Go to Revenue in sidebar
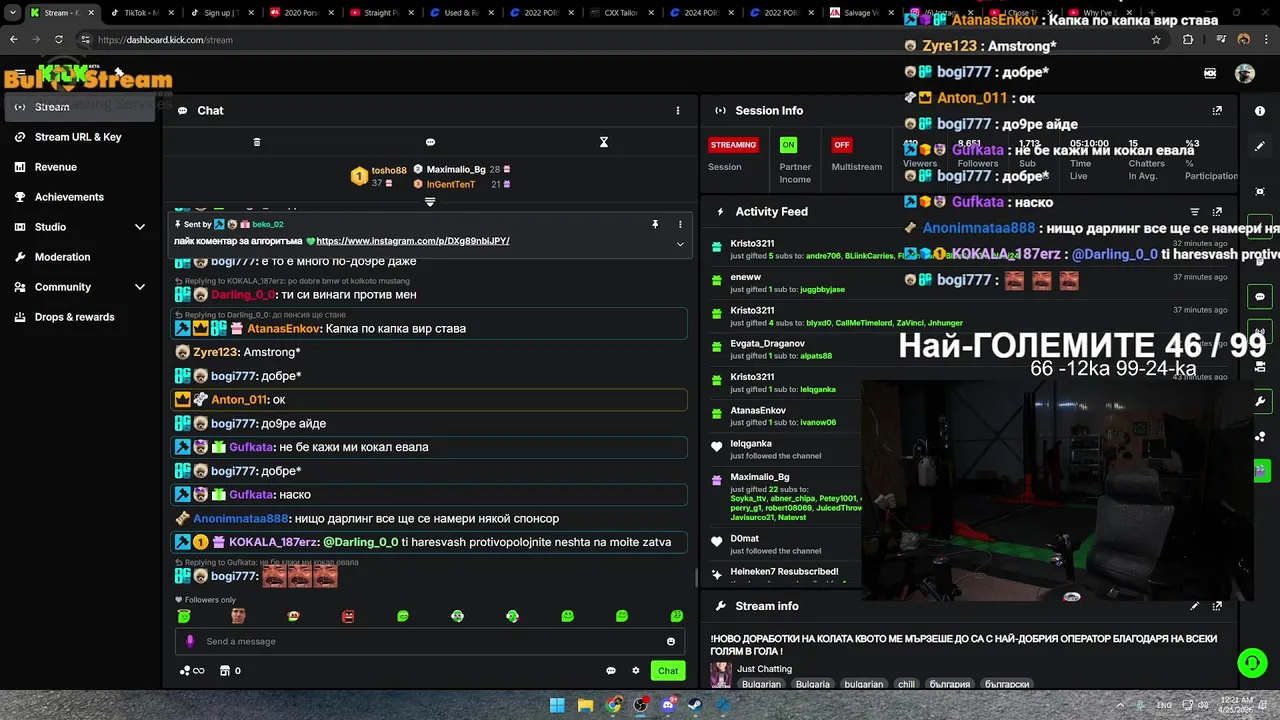This screenshot has height=720, width=1280. tap(80, 167)
